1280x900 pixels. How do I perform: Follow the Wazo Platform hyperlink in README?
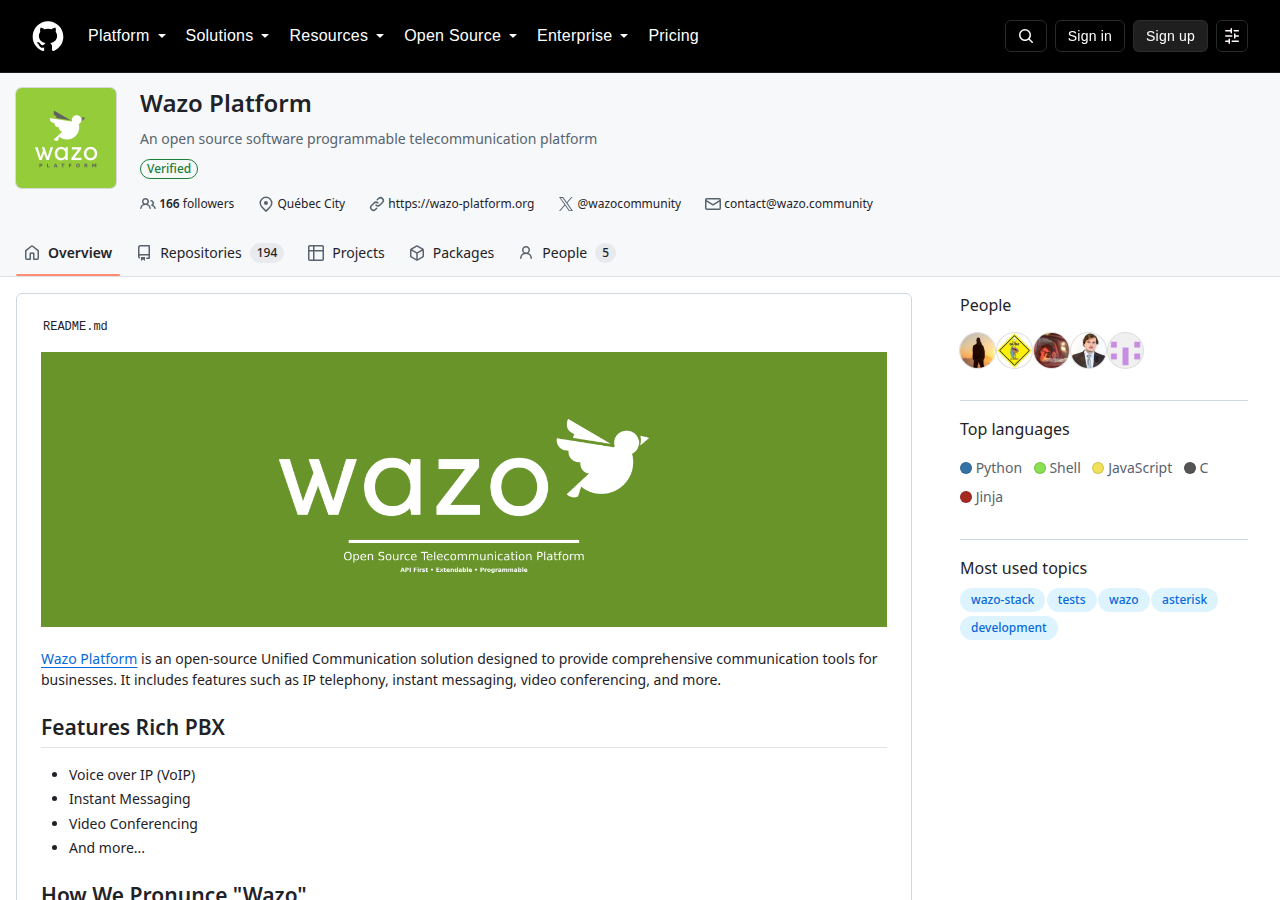(x=89, y=659)
